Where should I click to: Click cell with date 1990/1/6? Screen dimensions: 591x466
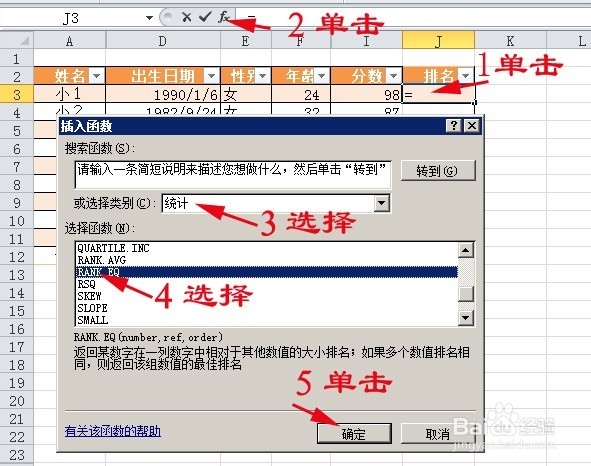[x=163, y=94]
